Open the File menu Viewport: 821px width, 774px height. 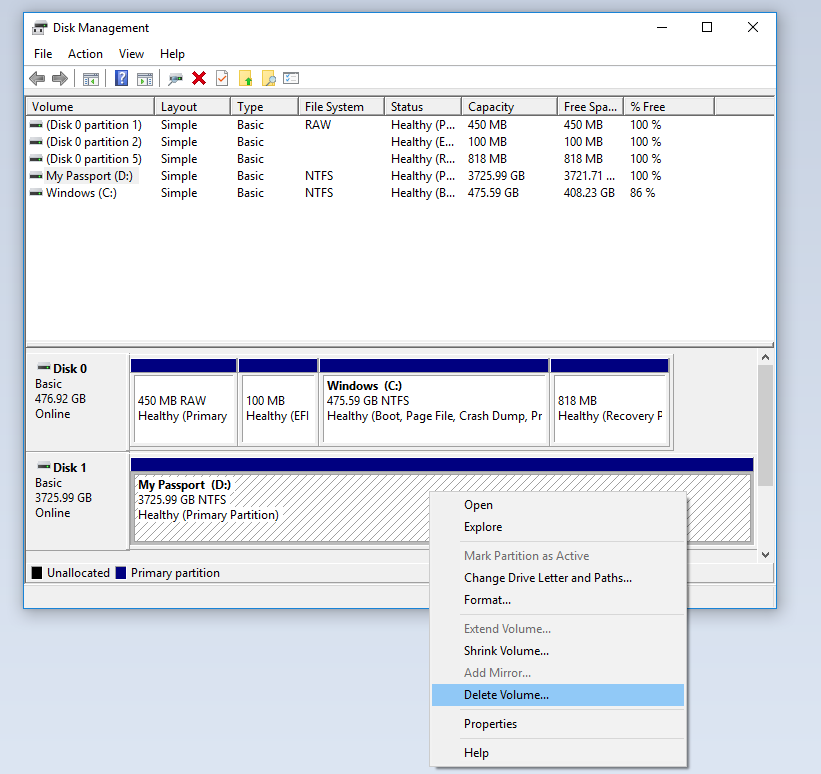(x=43, y=54)
